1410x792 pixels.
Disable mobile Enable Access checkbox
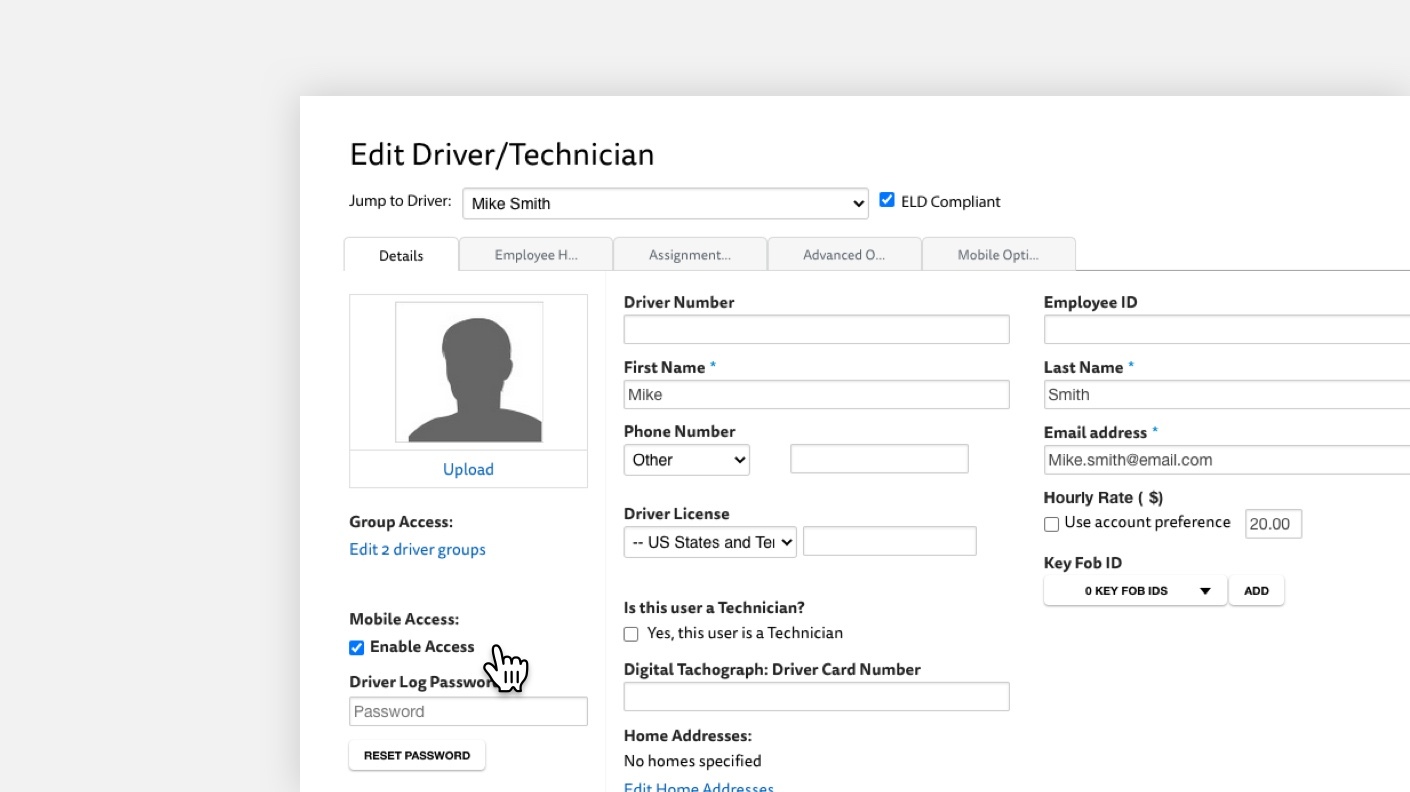[356, 647]
